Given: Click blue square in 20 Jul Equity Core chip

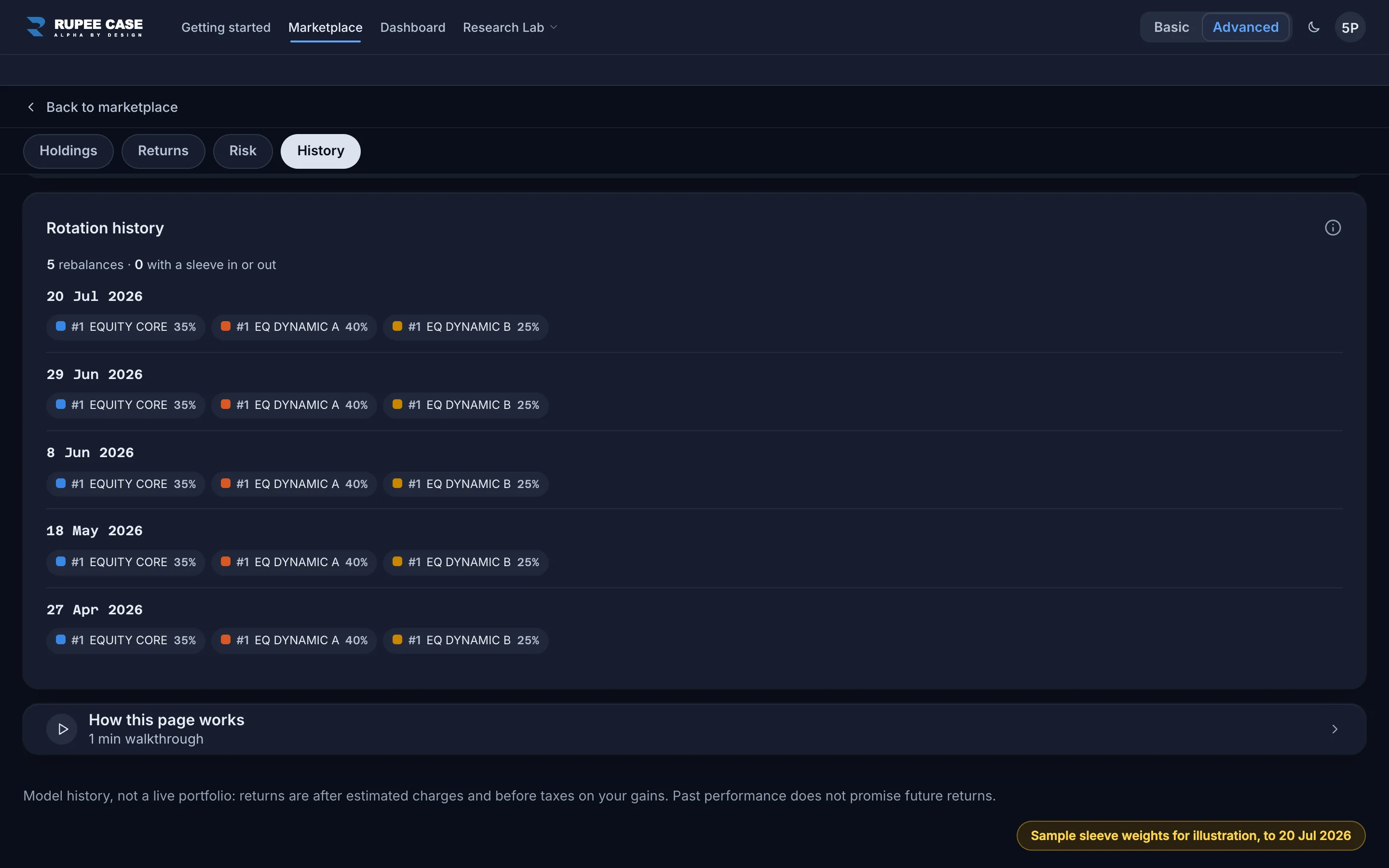Looking at the screenshot, I should point(61,326).
